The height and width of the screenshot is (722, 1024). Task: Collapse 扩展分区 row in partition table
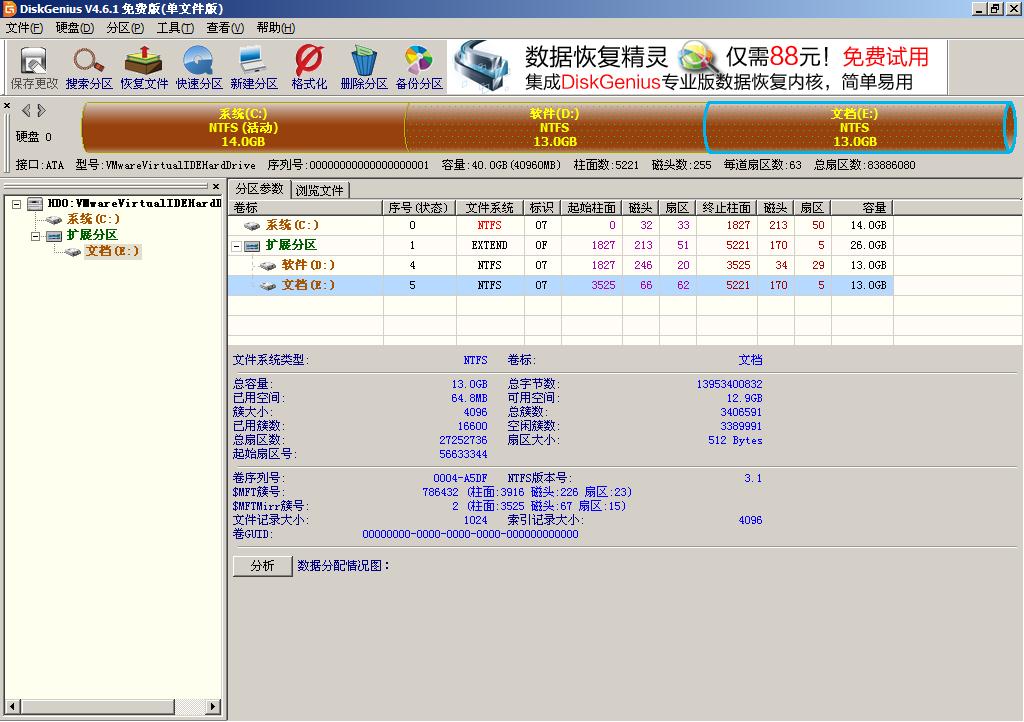point(236,246)
